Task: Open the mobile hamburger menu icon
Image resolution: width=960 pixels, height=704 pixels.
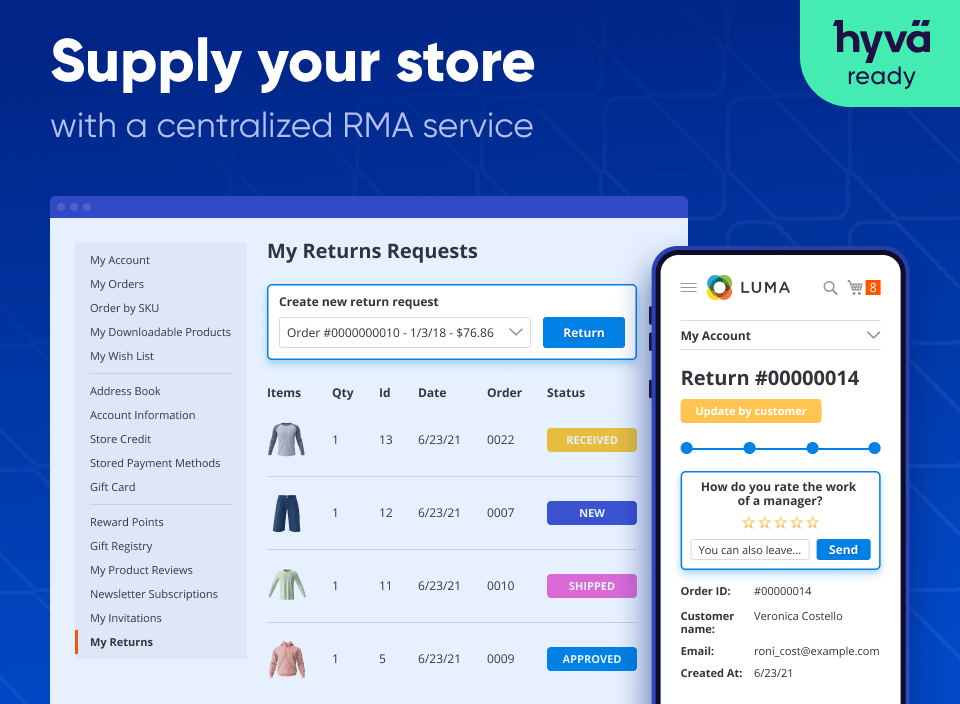Action: pos(689,288)
